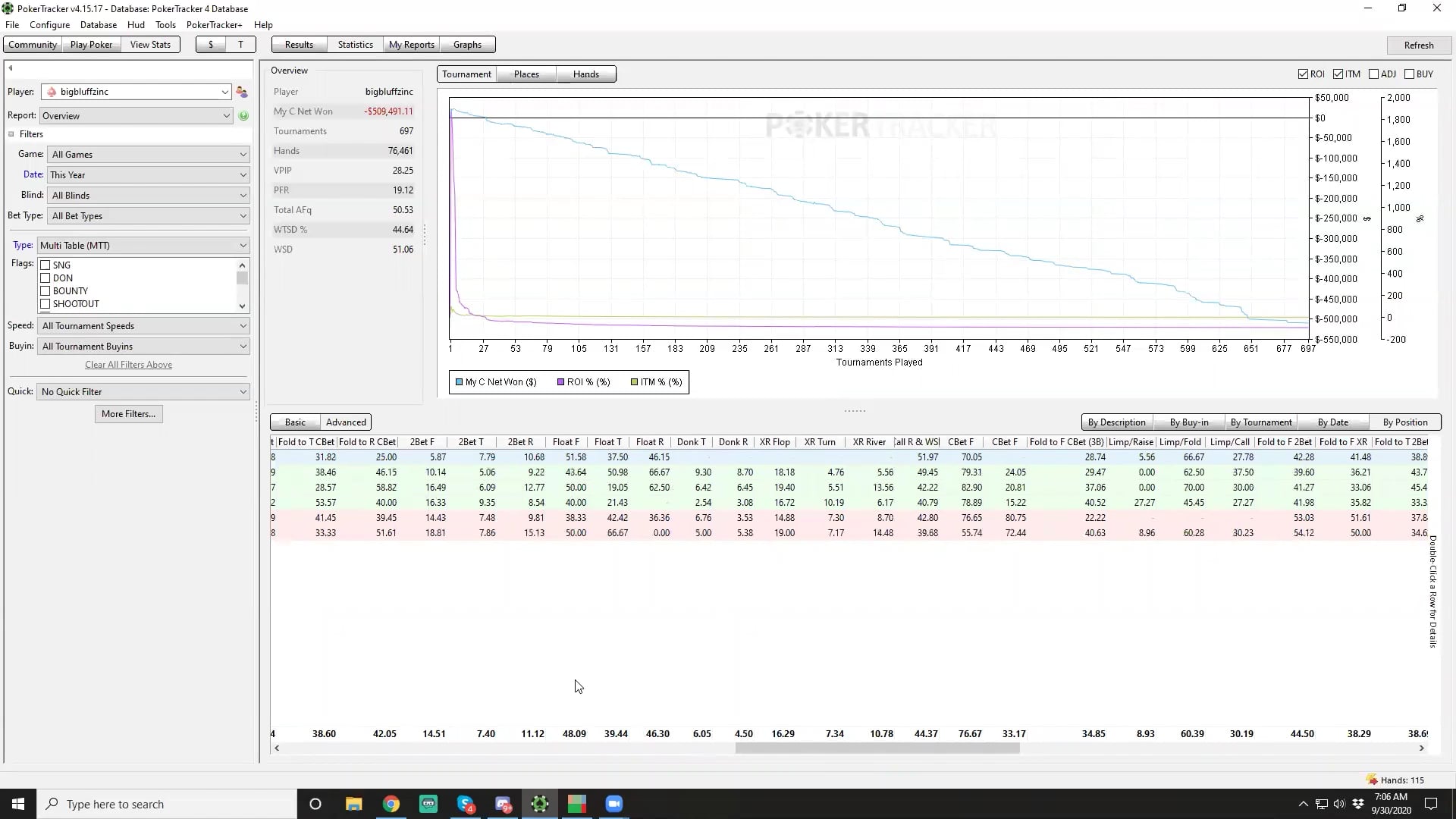Click Clear All Filters Above
Viewport: 1456px width, 819px height.
[x=128, y=364]
